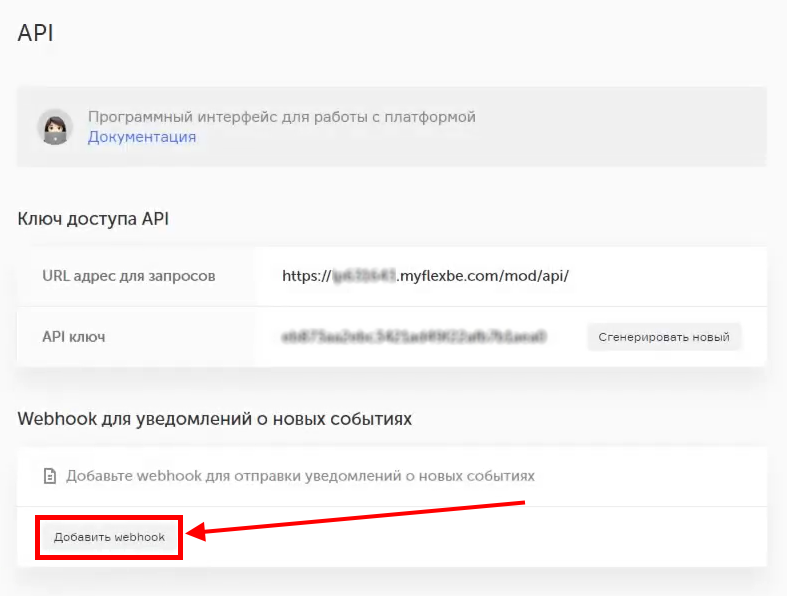The height and width of the screenshot is (596, 787).
Task: Click the Программный интерфейс description text
Action: 281,117
